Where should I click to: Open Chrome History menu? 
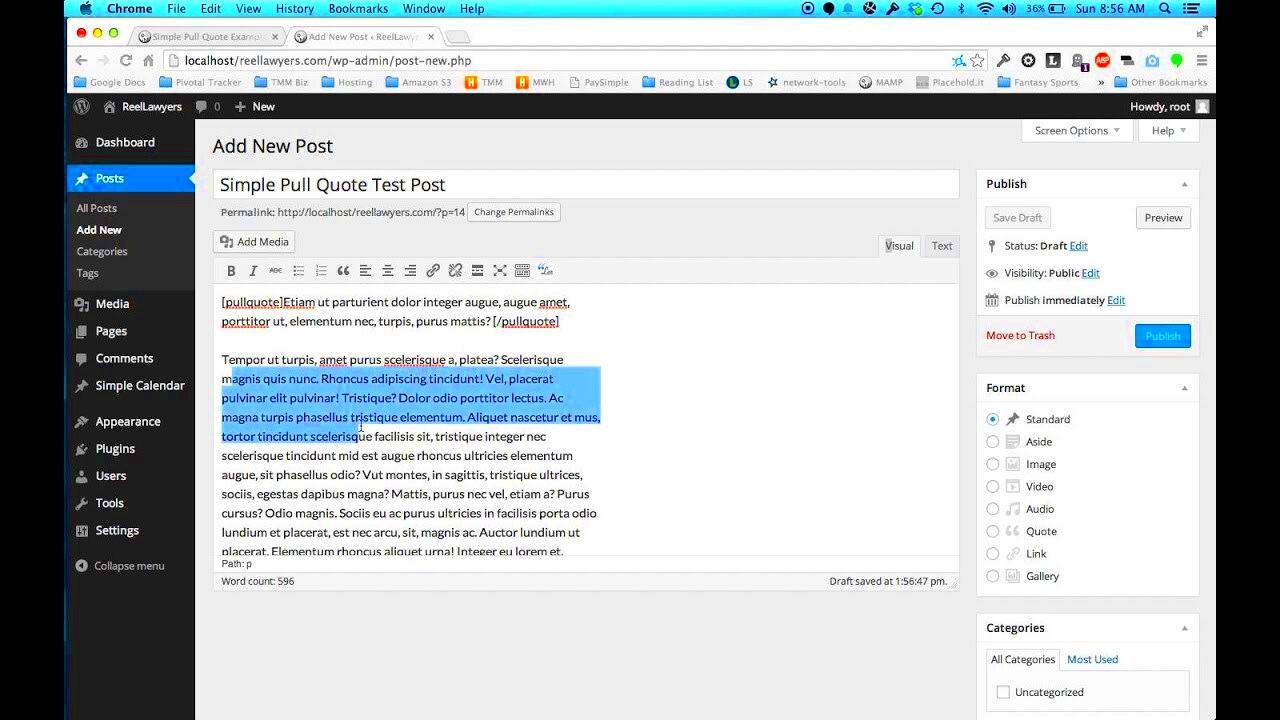click(294, 8)
